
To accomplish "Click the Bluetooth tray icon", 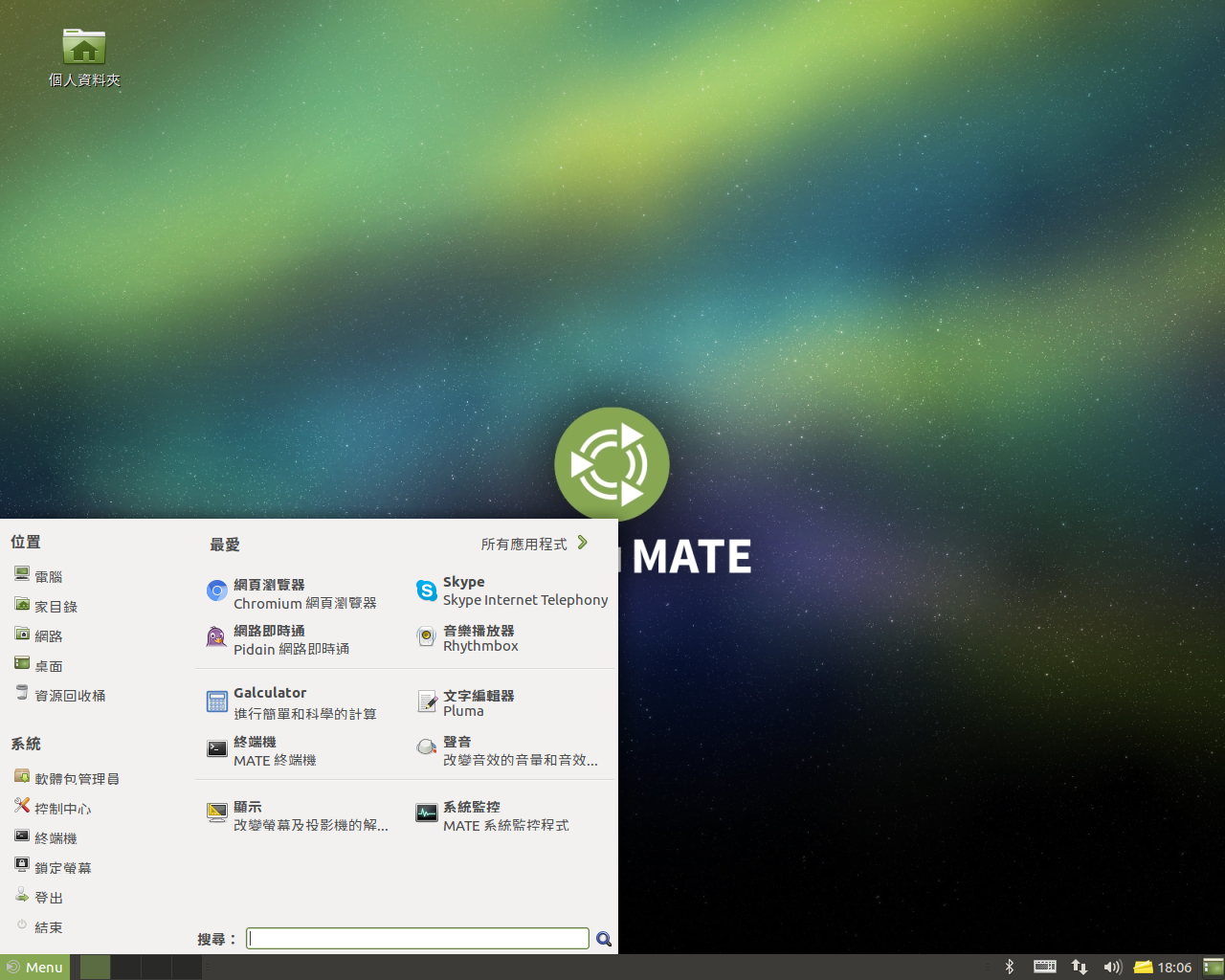I will coord(1009,967).
